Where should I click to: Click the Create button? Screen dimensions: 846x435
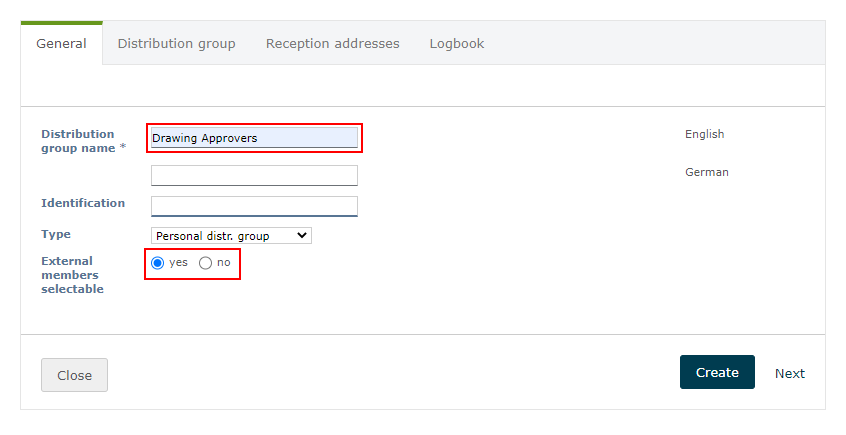tap(717, 372)
